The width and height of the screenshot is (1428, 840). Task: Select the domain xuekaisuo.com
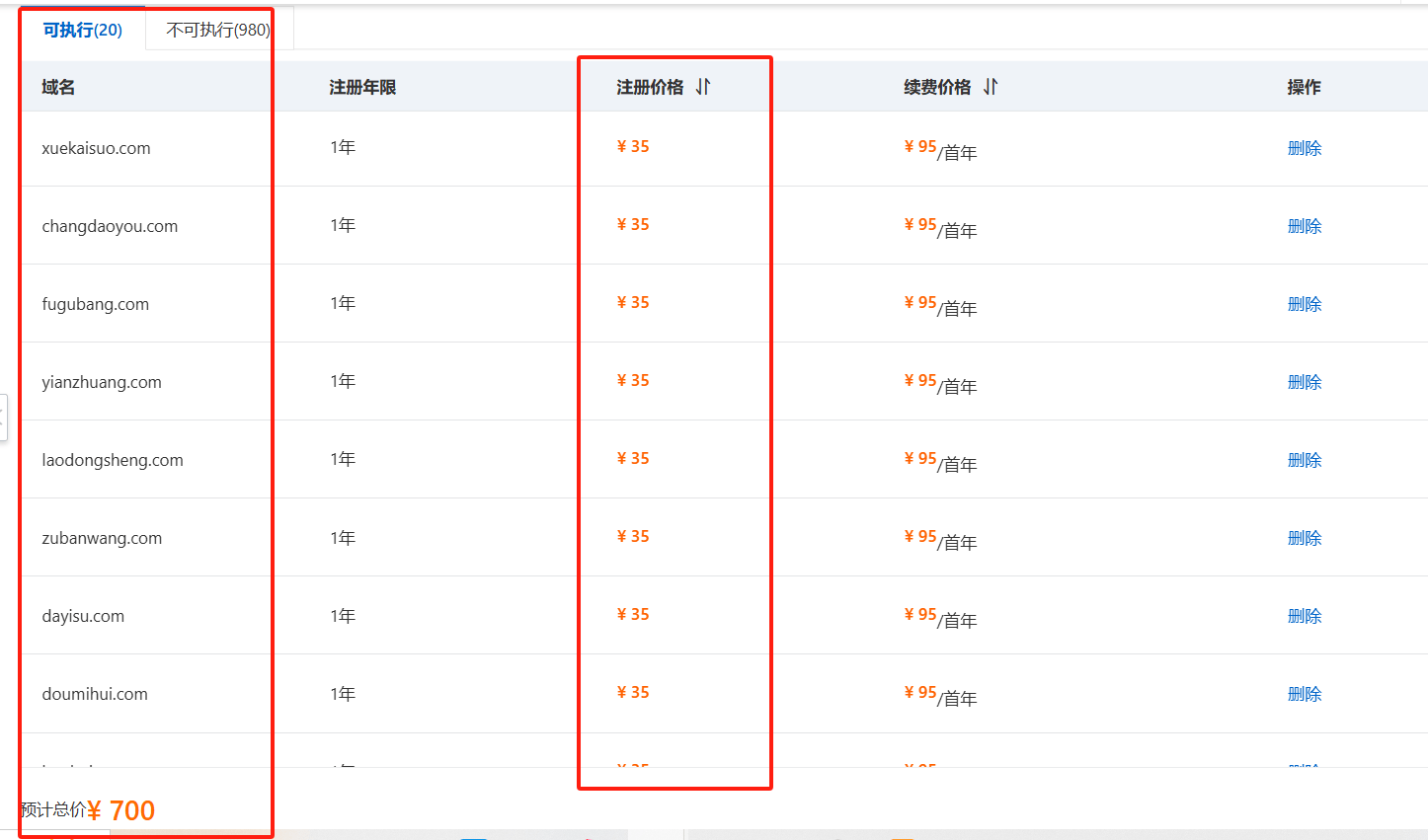coord(96,148)
